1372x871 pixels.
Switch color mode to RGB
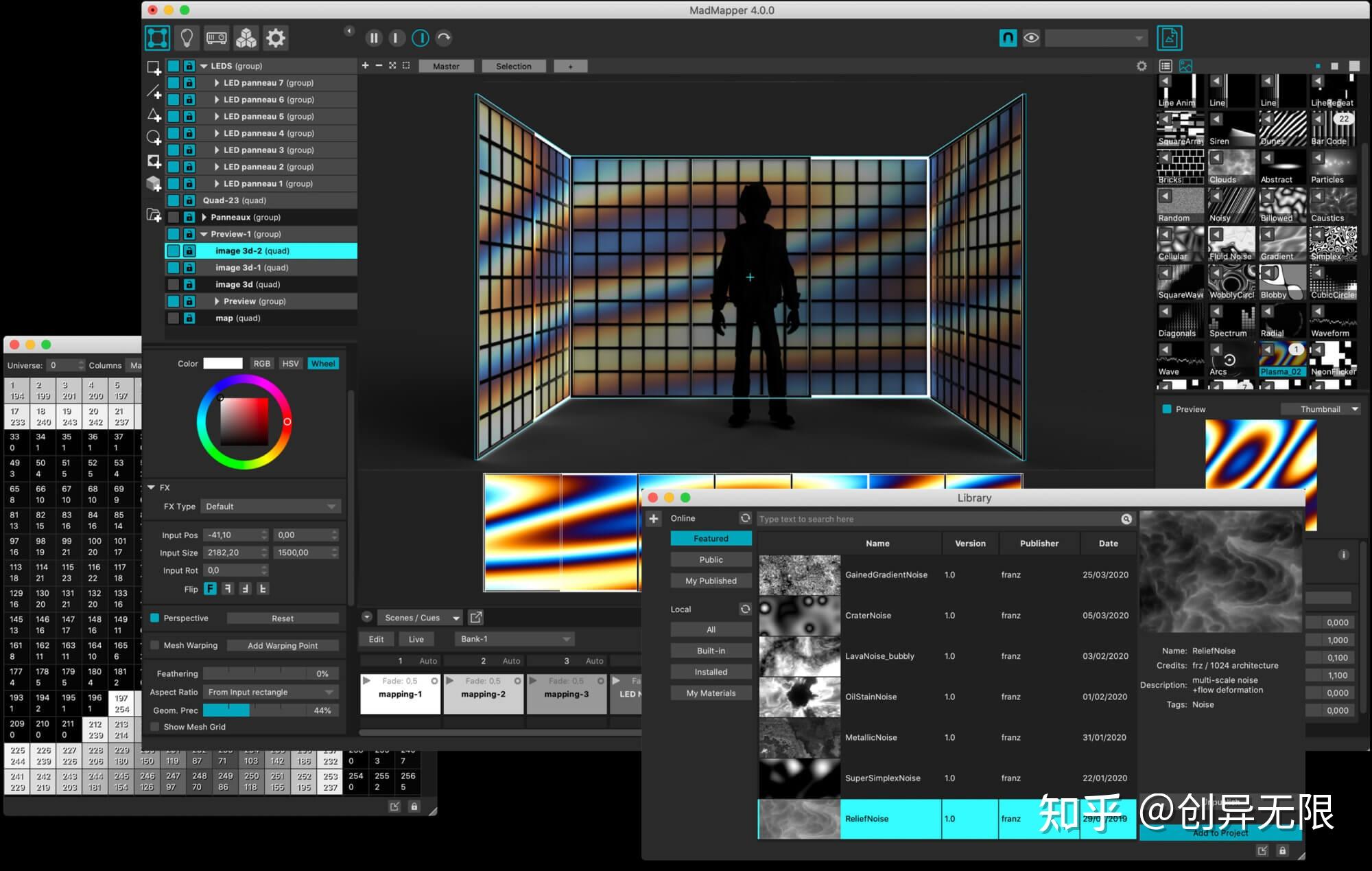click(x=261, y=363)
